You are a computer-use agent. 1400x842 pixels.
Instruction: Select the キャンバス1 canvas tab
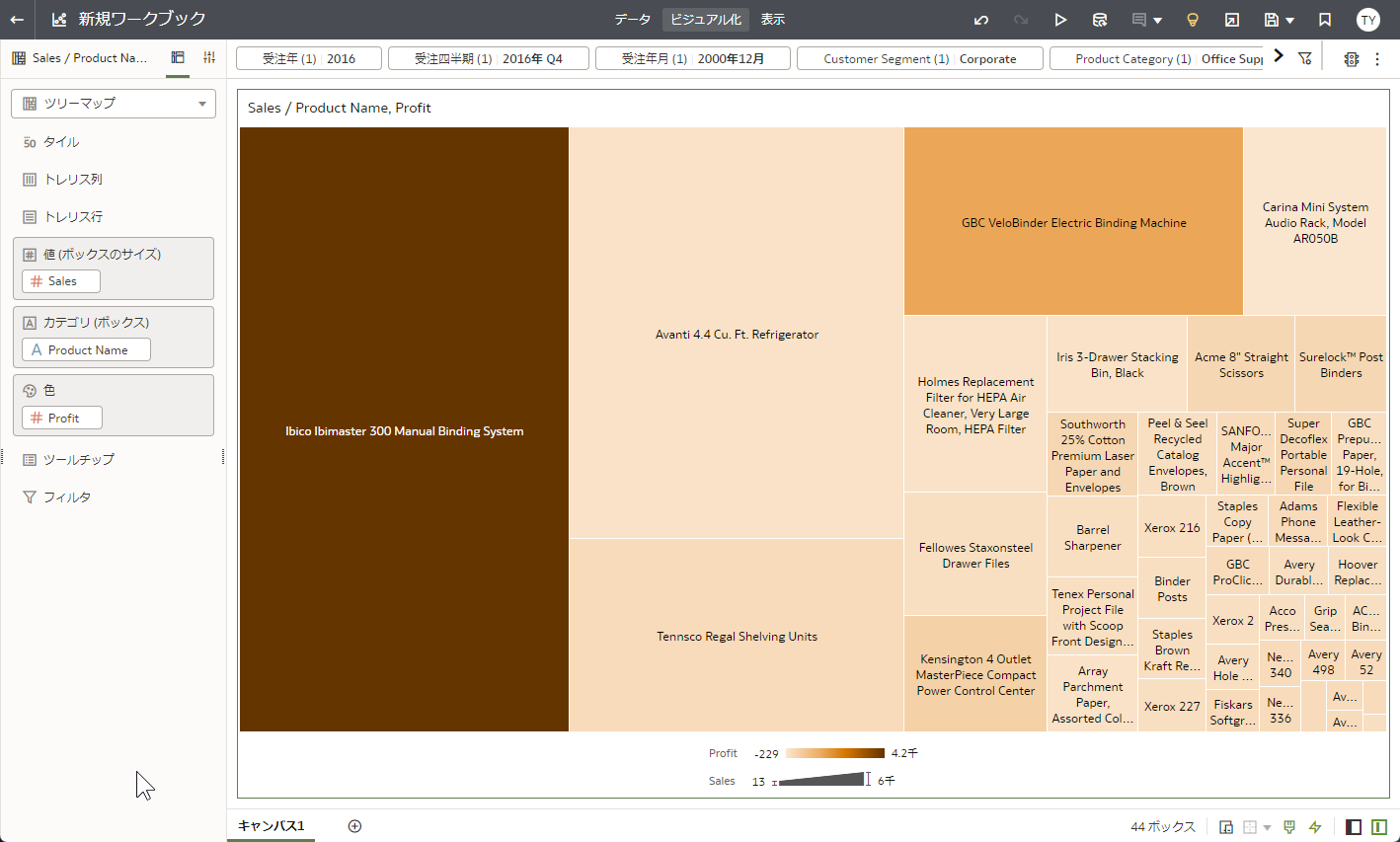(271, 826)
